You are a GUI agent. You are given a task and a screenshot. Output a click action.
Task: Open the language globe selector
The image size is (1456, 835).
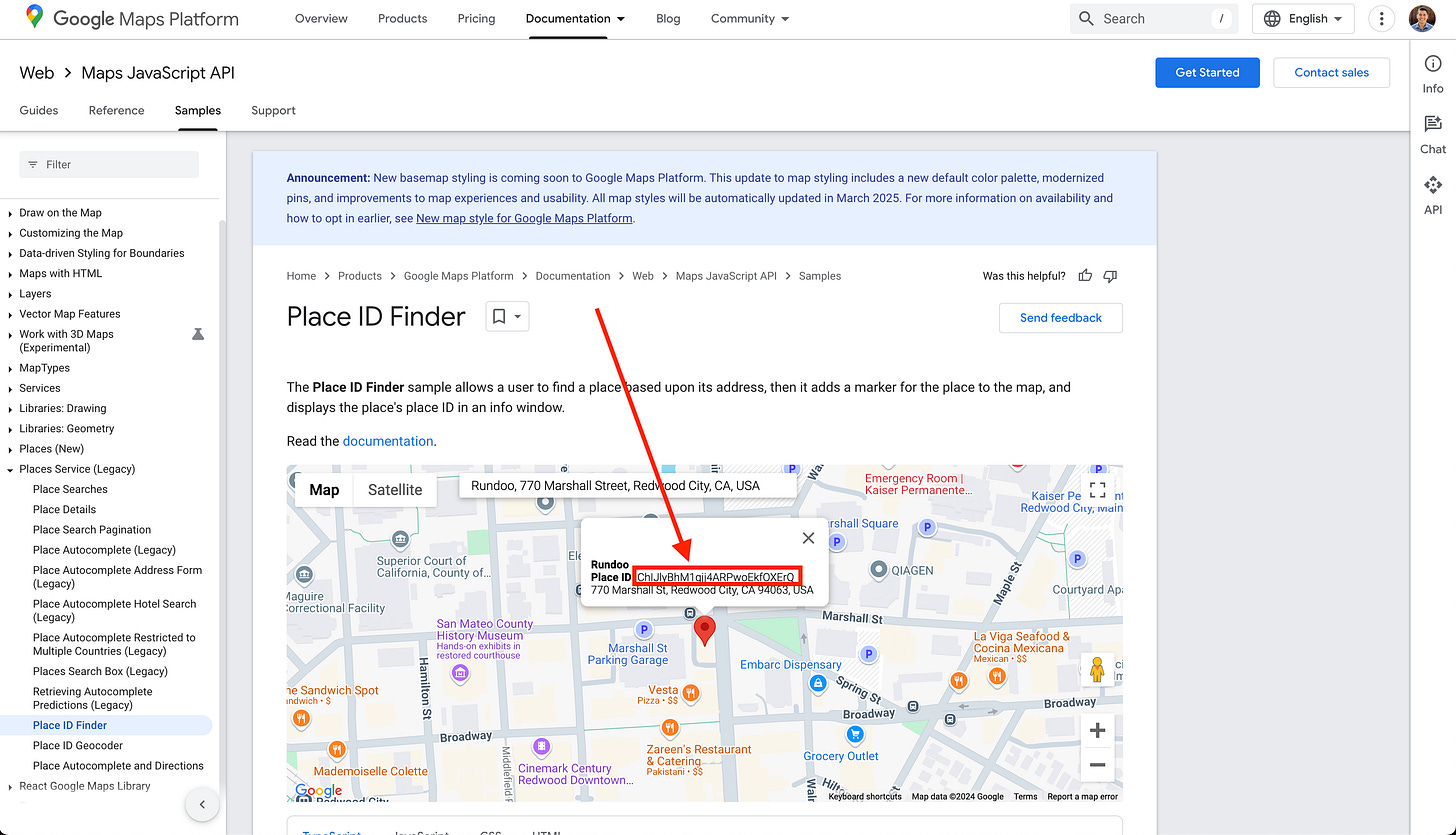pos(1303,18)
